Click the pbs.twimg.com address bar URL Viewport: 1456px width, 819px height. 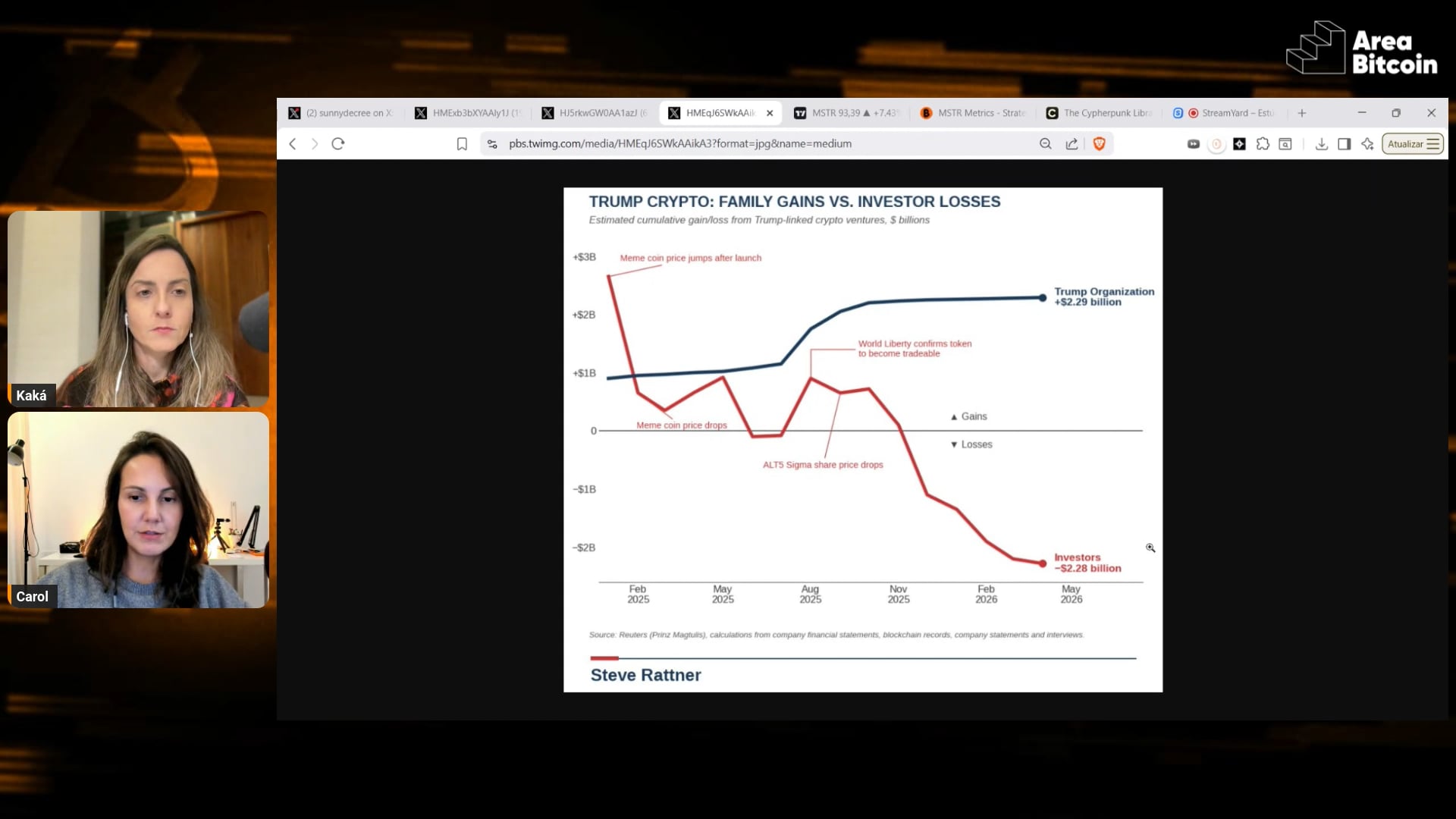click(x=680, y=144)
